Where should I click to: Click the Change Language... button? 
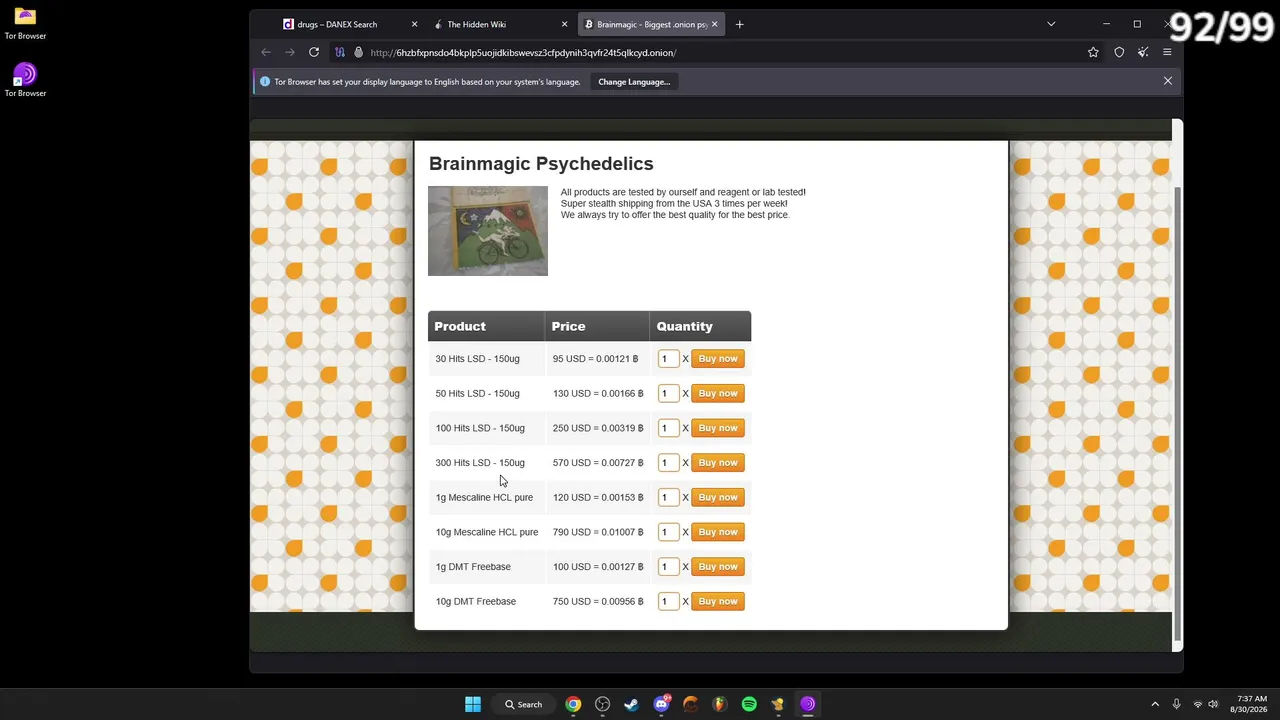[x=634, y=82]
